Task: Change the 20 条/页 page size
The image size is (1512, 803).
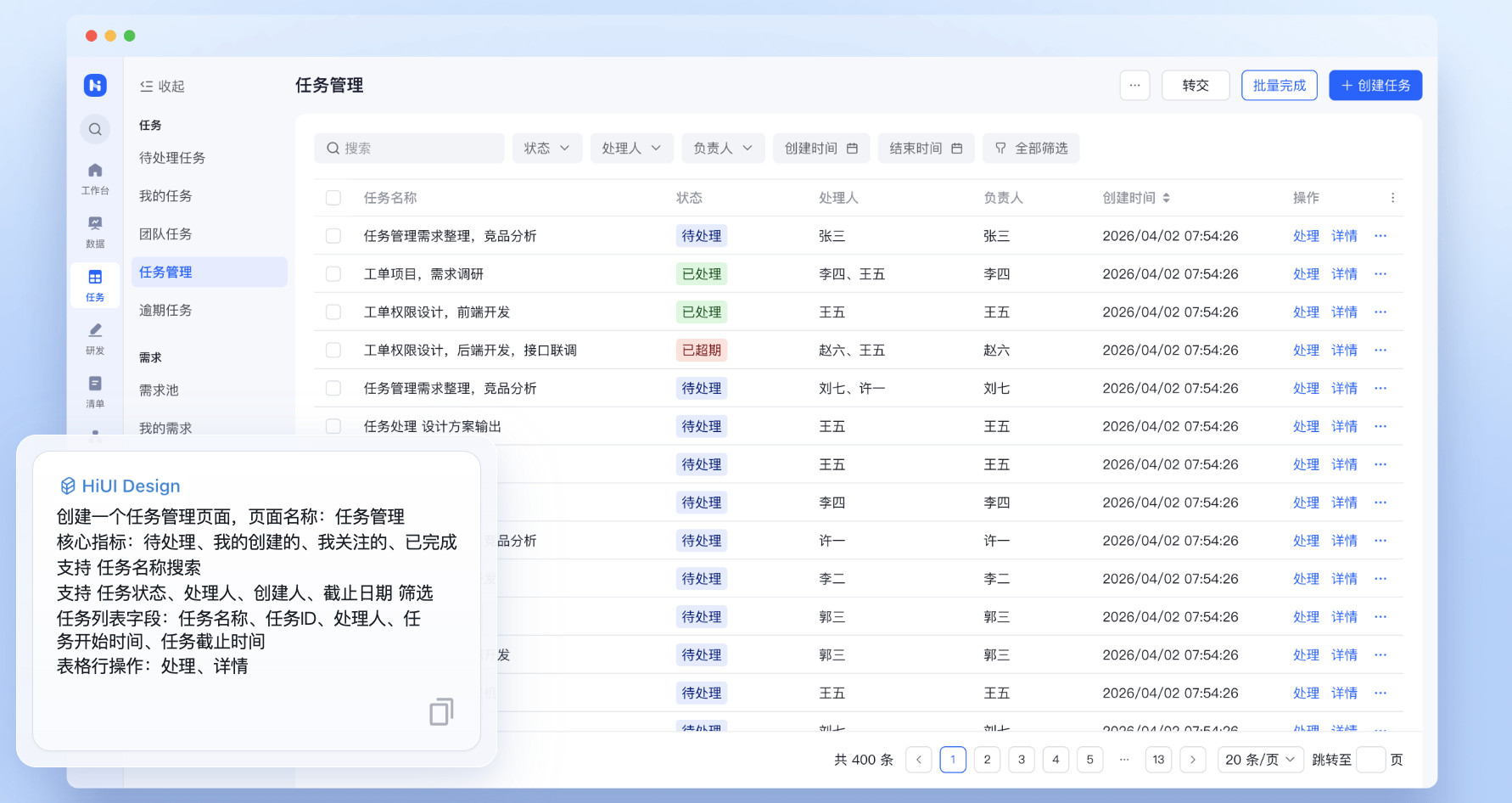Action: (x=1260, y=760)
